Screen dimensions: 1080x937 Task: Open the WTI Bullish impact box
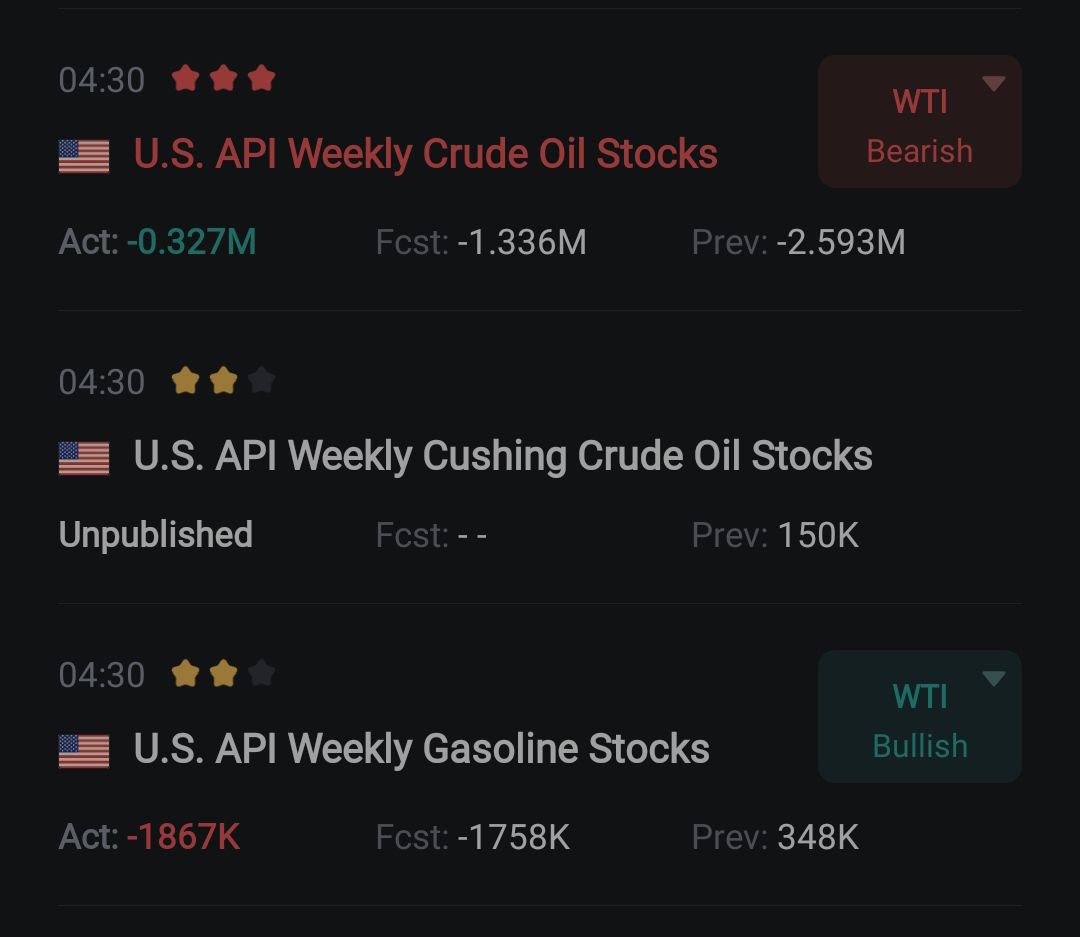(920, 717)
